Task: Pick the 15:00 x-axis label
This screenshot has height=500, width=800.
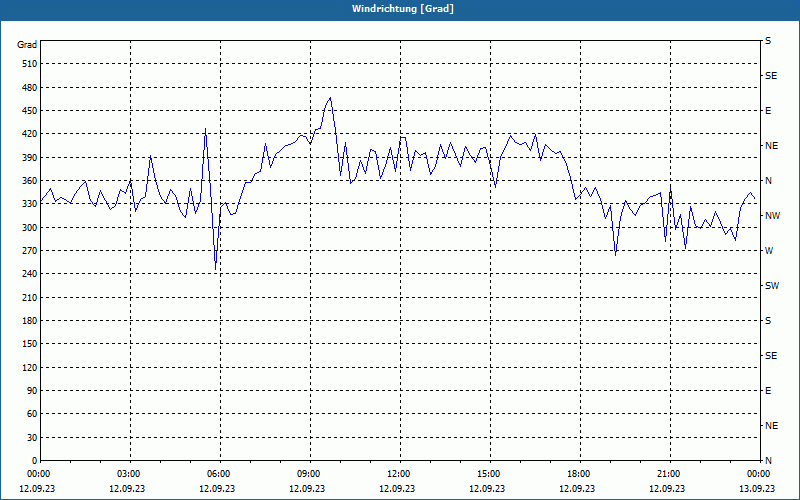Action: [490, 474]
